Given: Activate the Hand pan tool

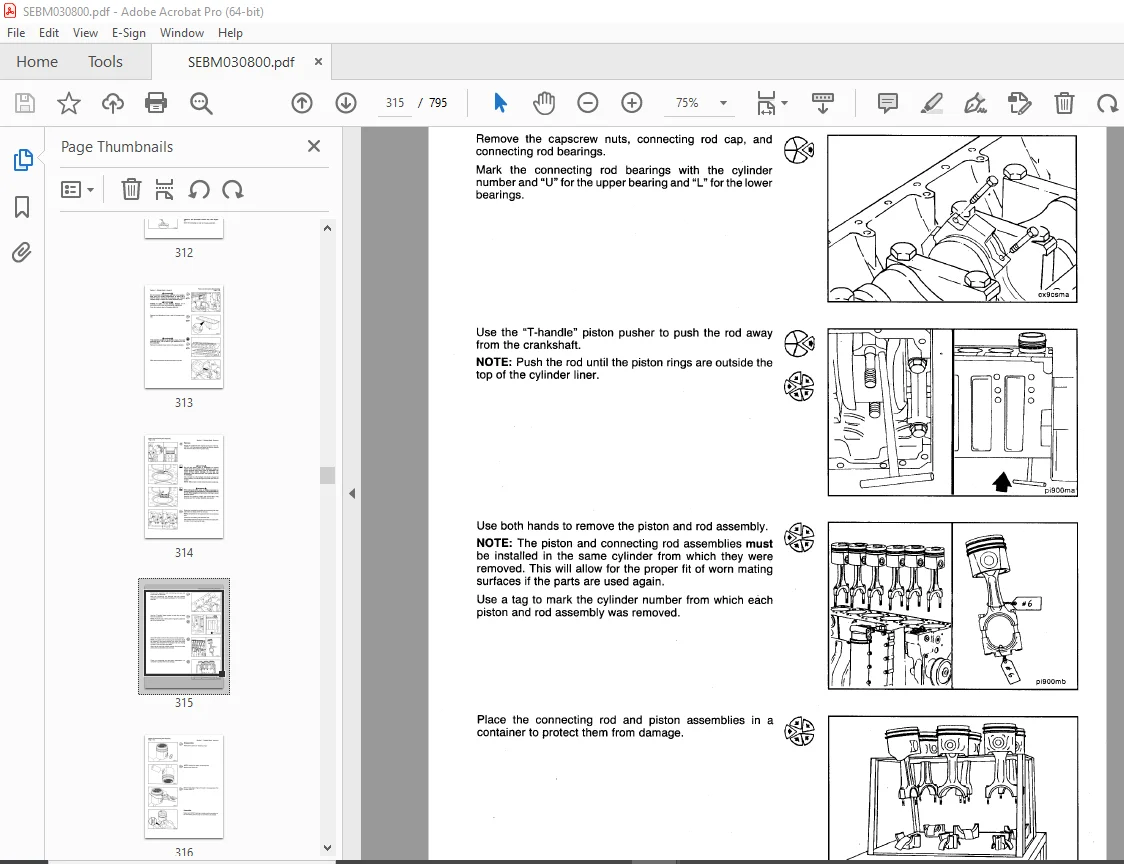Looking at the screenshot, I should (x=544, y=103).
